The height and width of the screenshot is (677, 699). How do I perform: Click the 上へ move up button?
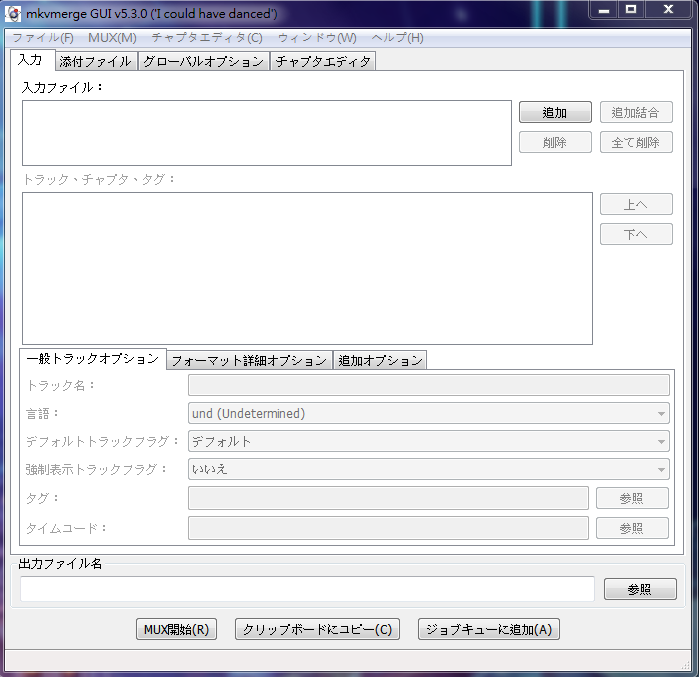pyautogui.click(x=636, y=205)
